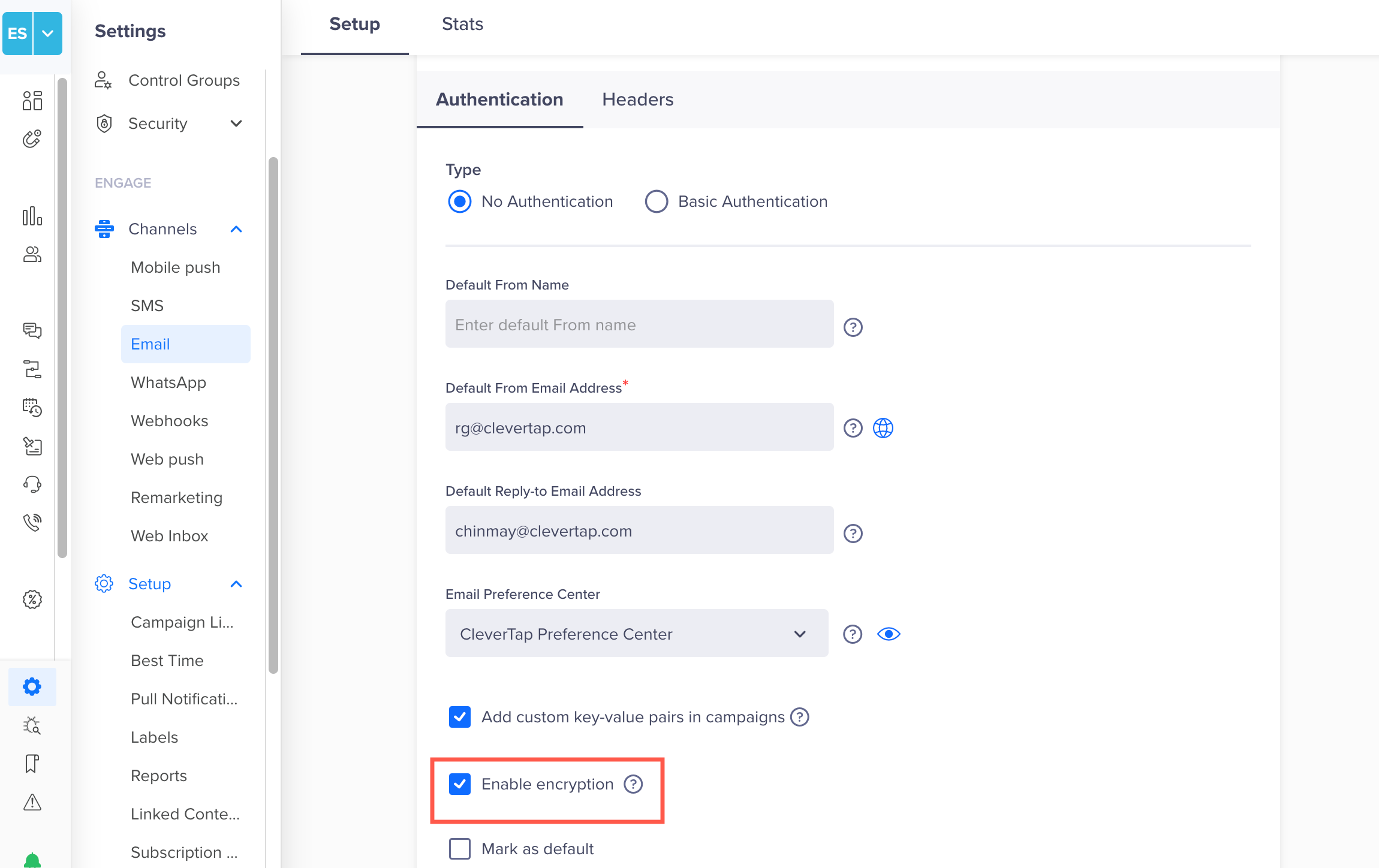Select Basic Authentication radio button
The height and width of the screenshot is (868, 1379).
657,201
